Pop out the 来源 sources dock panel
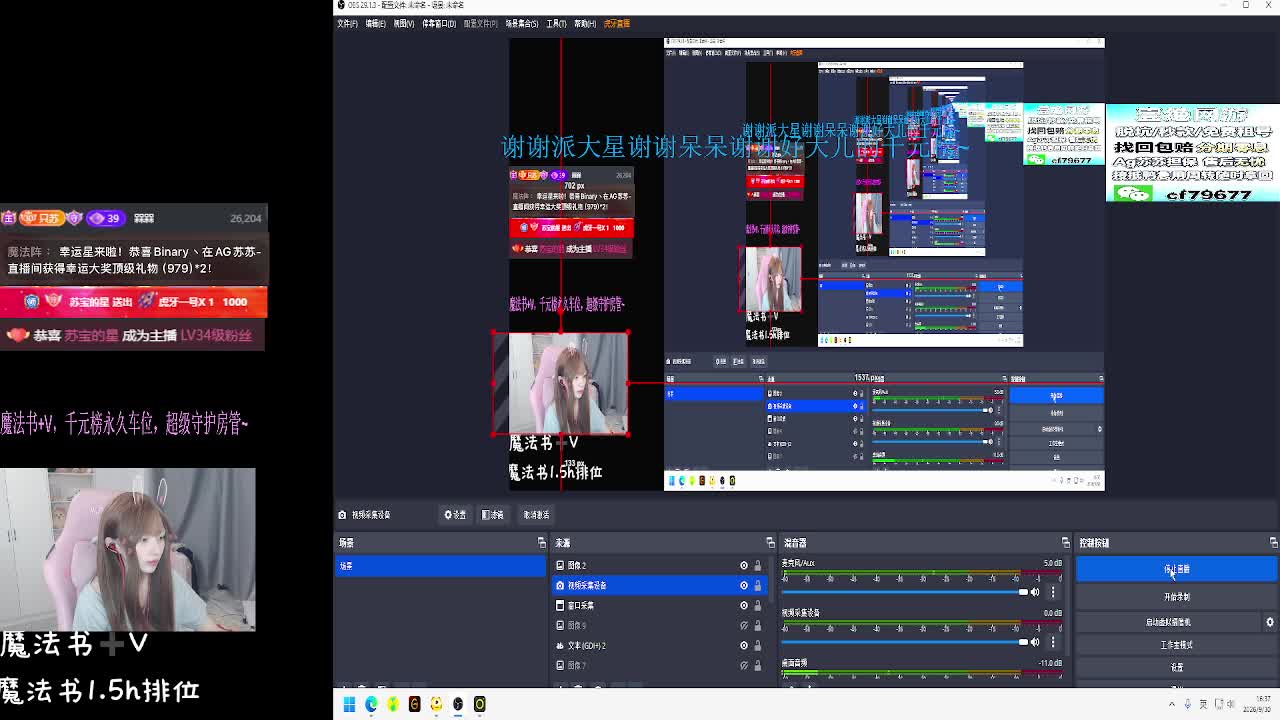The height and width of the screenshot is (720, 1280). click(x=770, y=543)
